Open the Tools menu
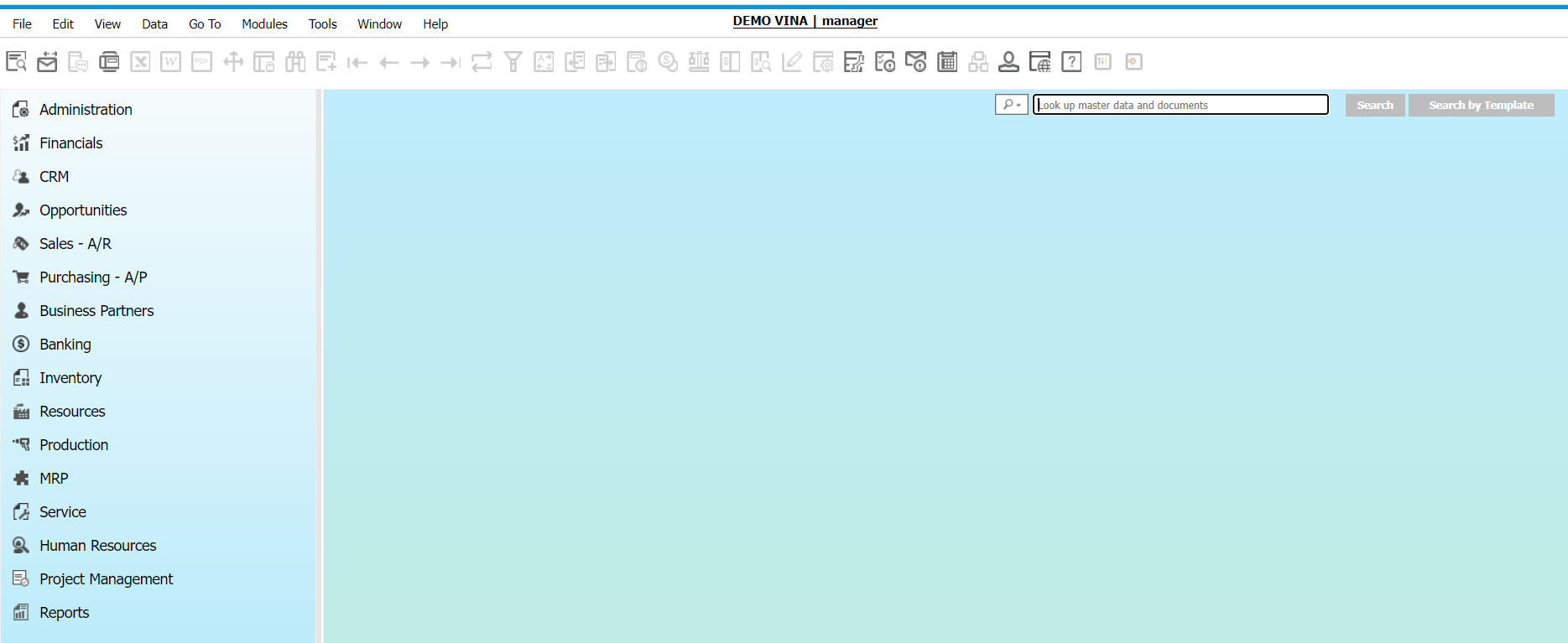The height and width of the screenshot is (643, 1568). point(322,24)
